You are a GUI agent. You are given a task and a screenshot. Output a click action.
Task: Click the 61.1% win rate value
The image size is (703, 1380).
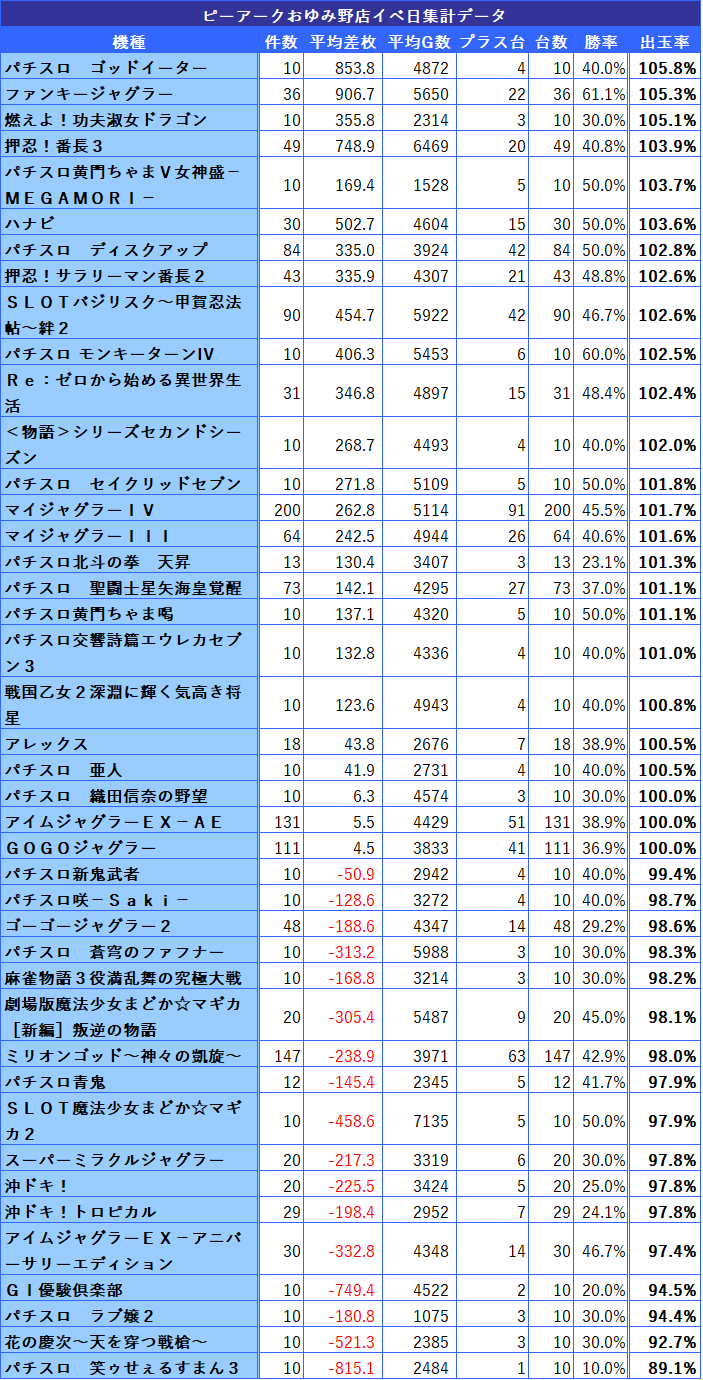[604, 94]
